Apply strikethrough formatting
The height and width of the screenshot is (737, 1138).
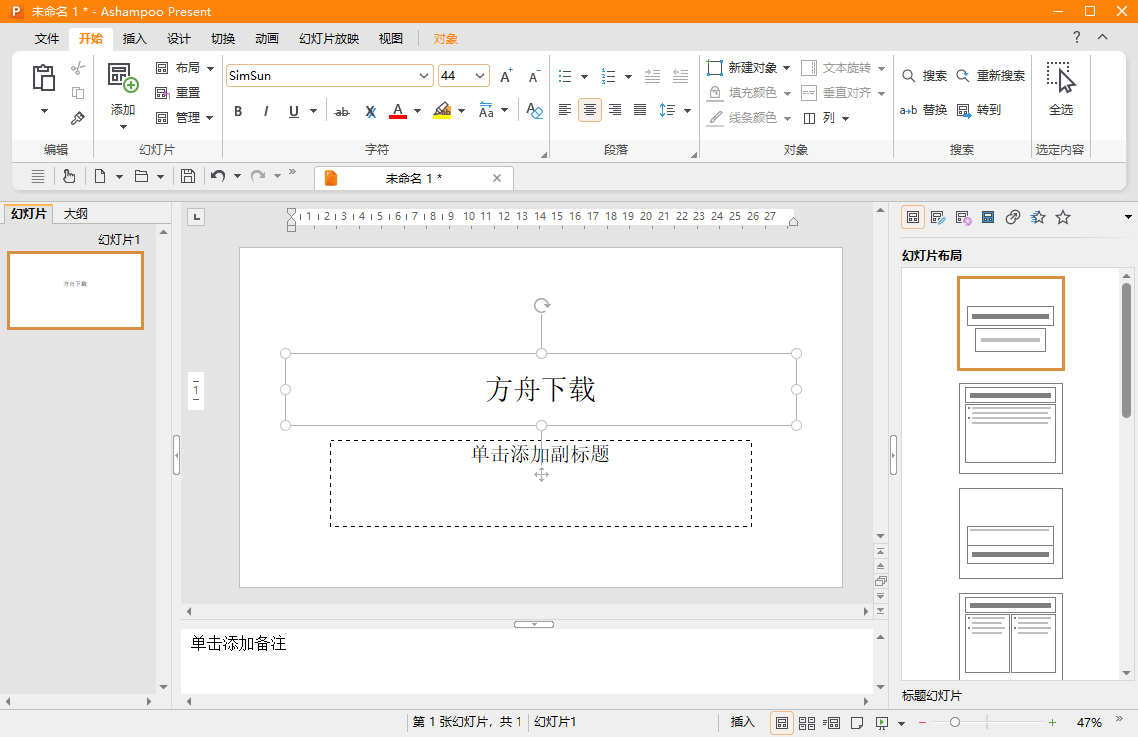(x=341, y=111)
